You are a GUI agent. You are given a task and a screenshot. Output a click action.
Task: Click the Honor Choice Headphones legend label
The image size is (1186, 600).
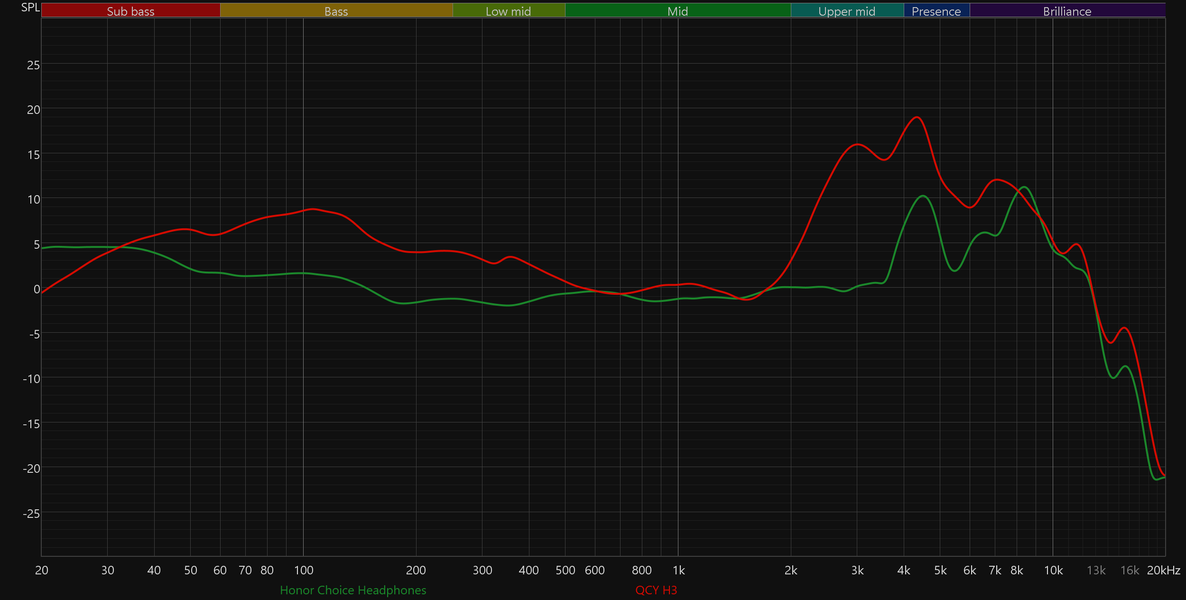[x=353, y=590]
